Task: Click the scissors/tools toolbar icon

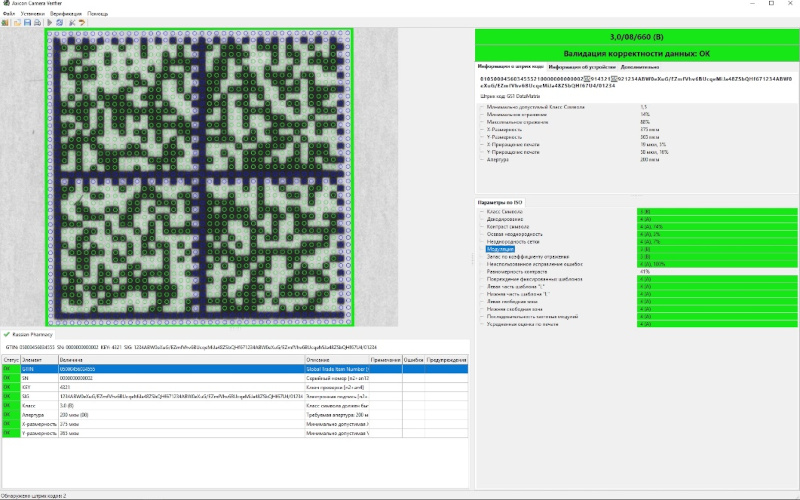Action: click(72, 22)
